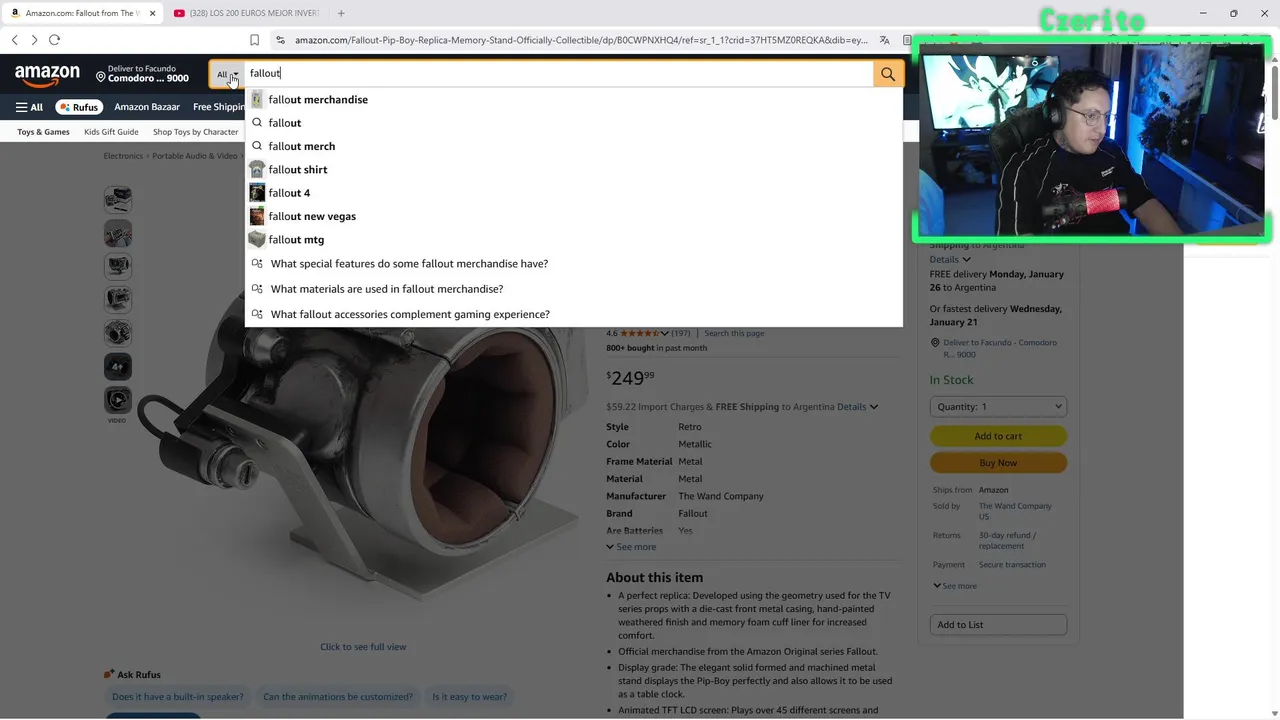
Task: Expand the import charges Details chevron
Action: [873, 407]
